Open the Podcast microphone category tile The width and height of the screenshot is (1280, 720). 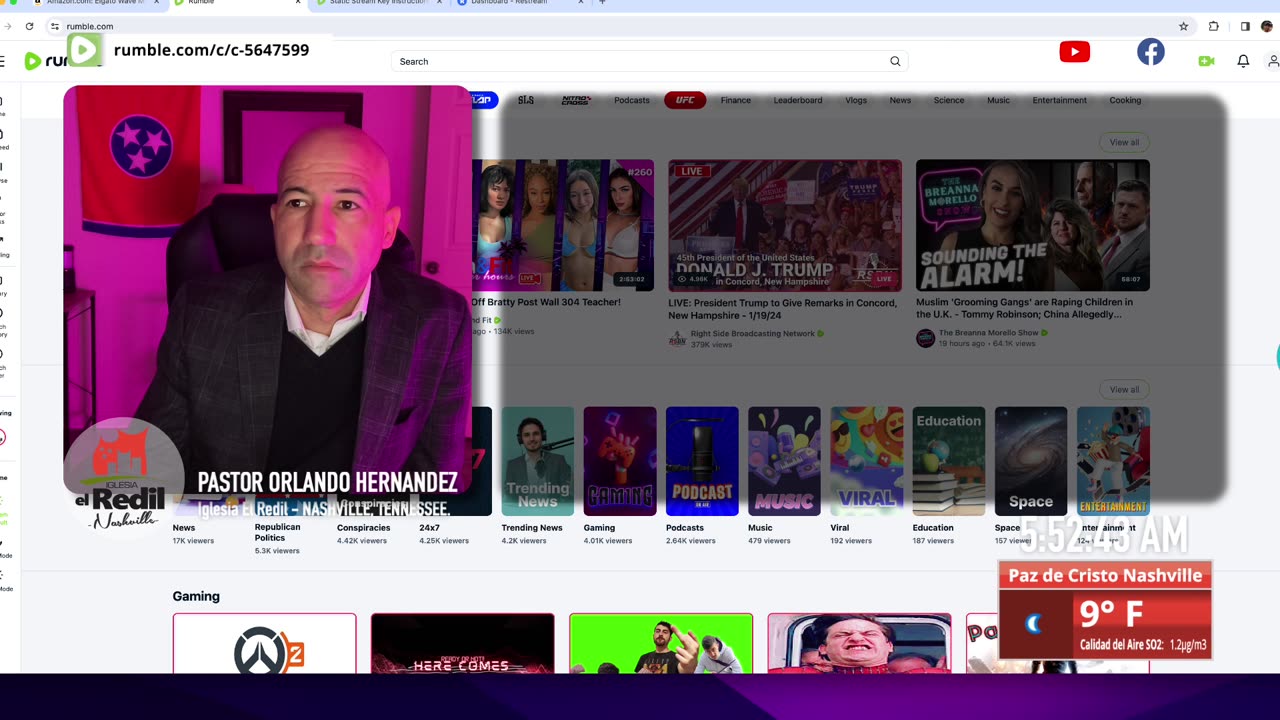tap(702, 461)
